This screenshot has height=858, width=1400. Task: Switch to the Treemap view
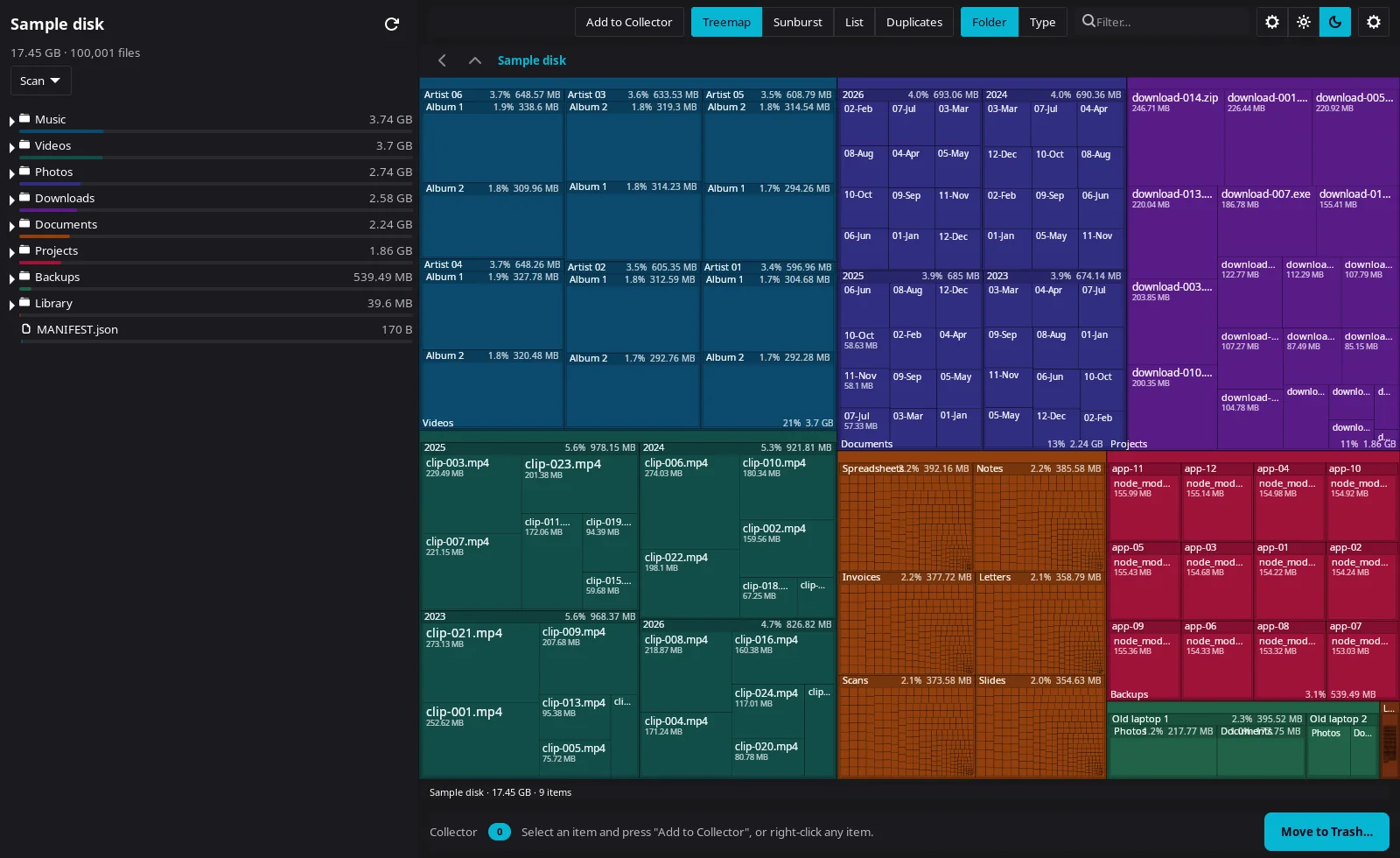tap(726, 22)
